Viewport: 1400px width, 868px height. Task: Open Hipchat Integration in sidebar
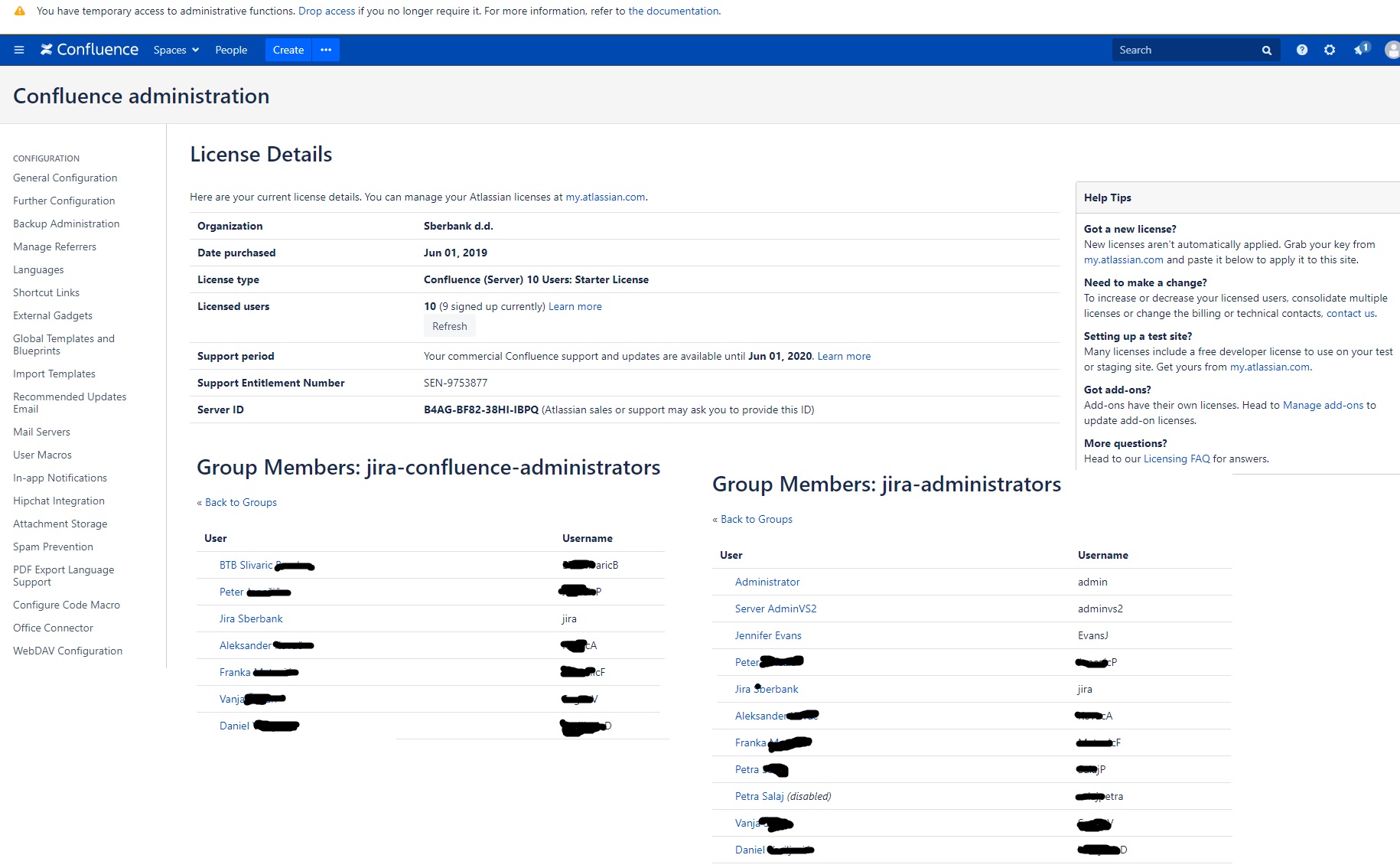[59, 501]
